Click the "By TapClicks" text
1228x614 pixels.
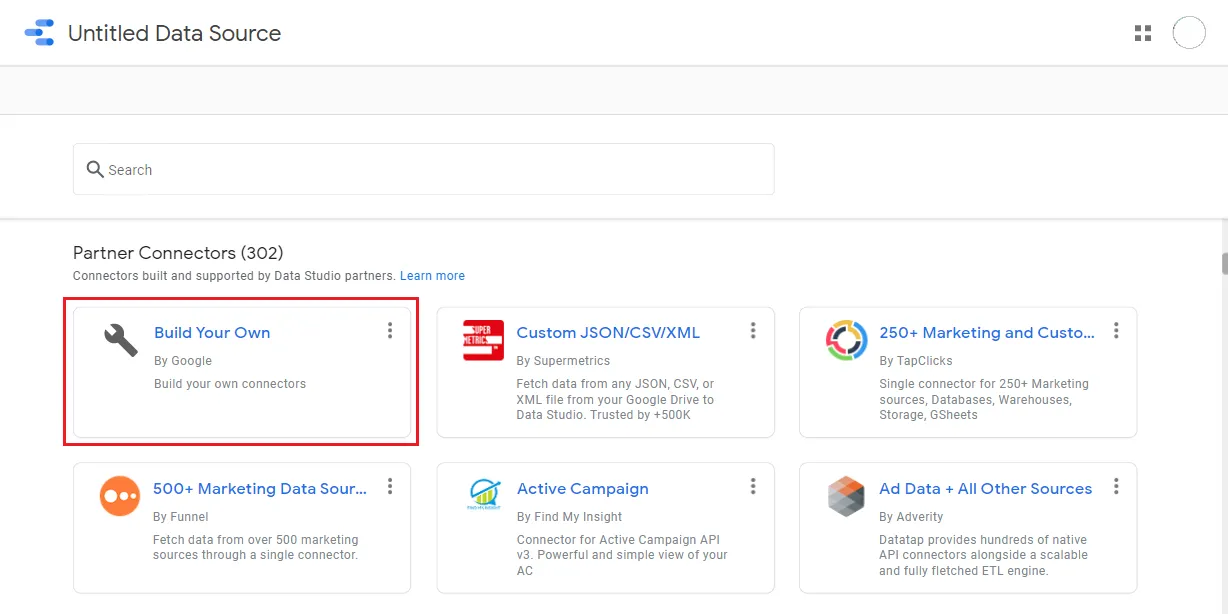pos(916,361)
